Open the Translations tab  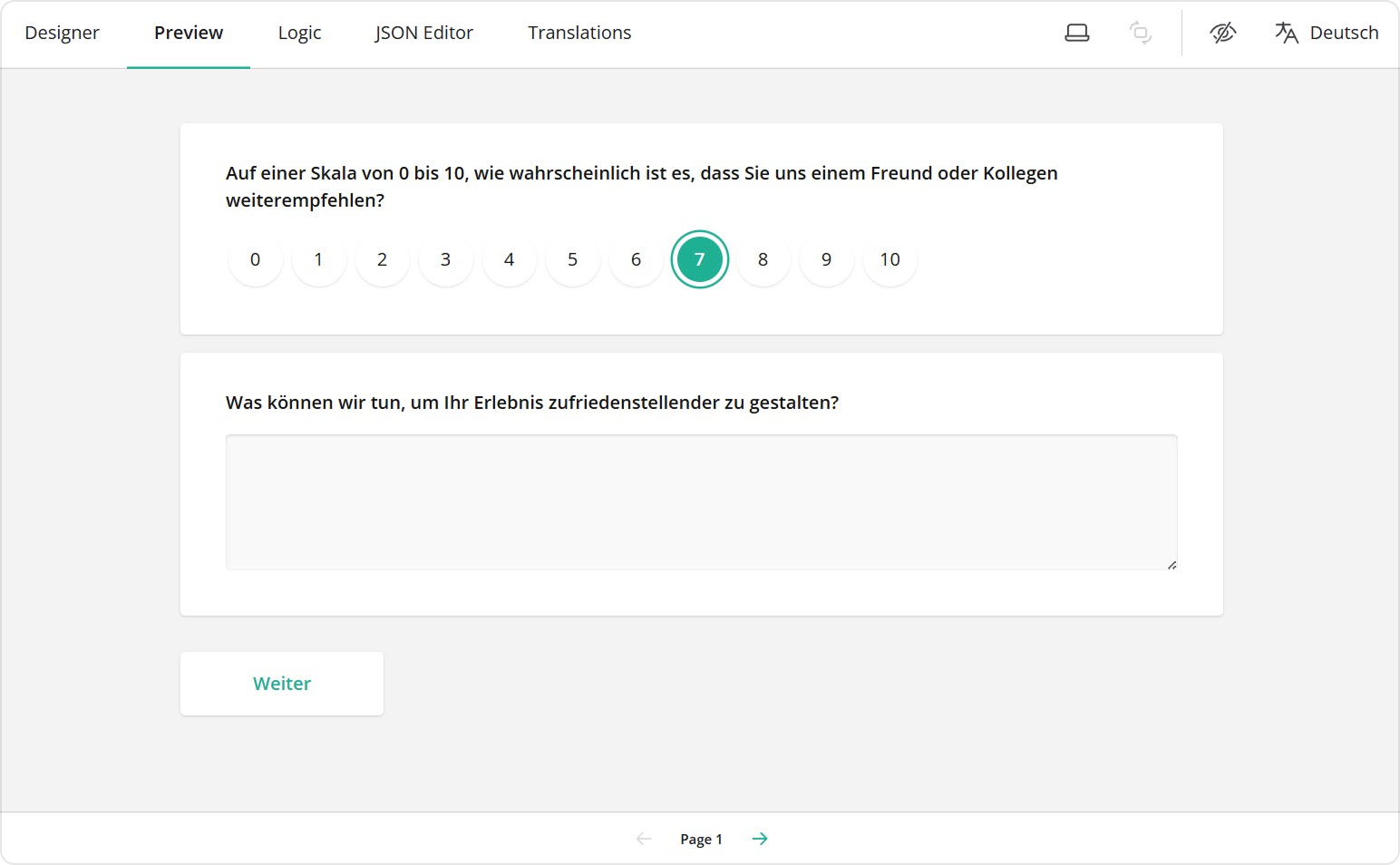[x=578, y=32]
